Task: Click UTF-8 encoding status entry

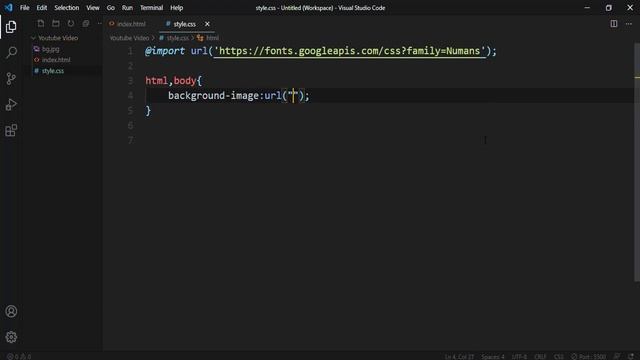Action: click(519, 357)
